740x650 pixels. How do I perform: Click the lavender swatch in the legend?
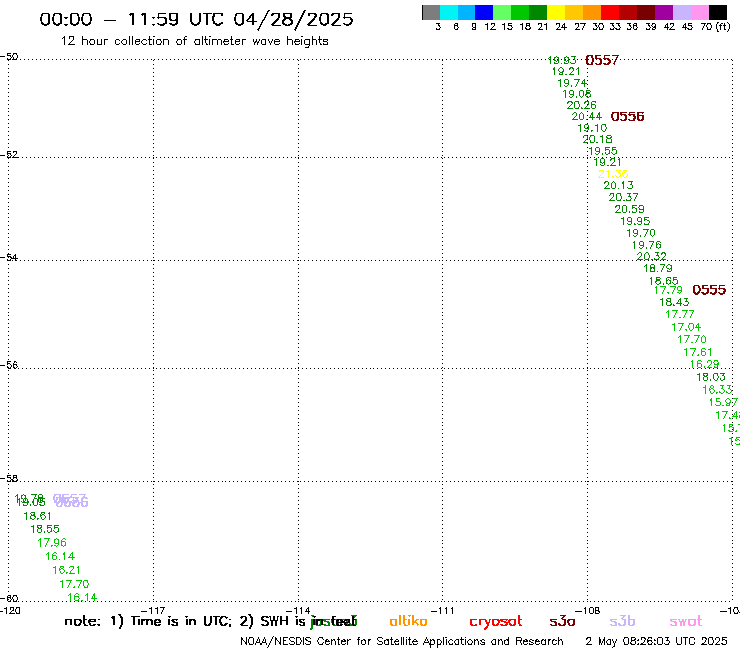pyautogui.click(x=682, y=12)
